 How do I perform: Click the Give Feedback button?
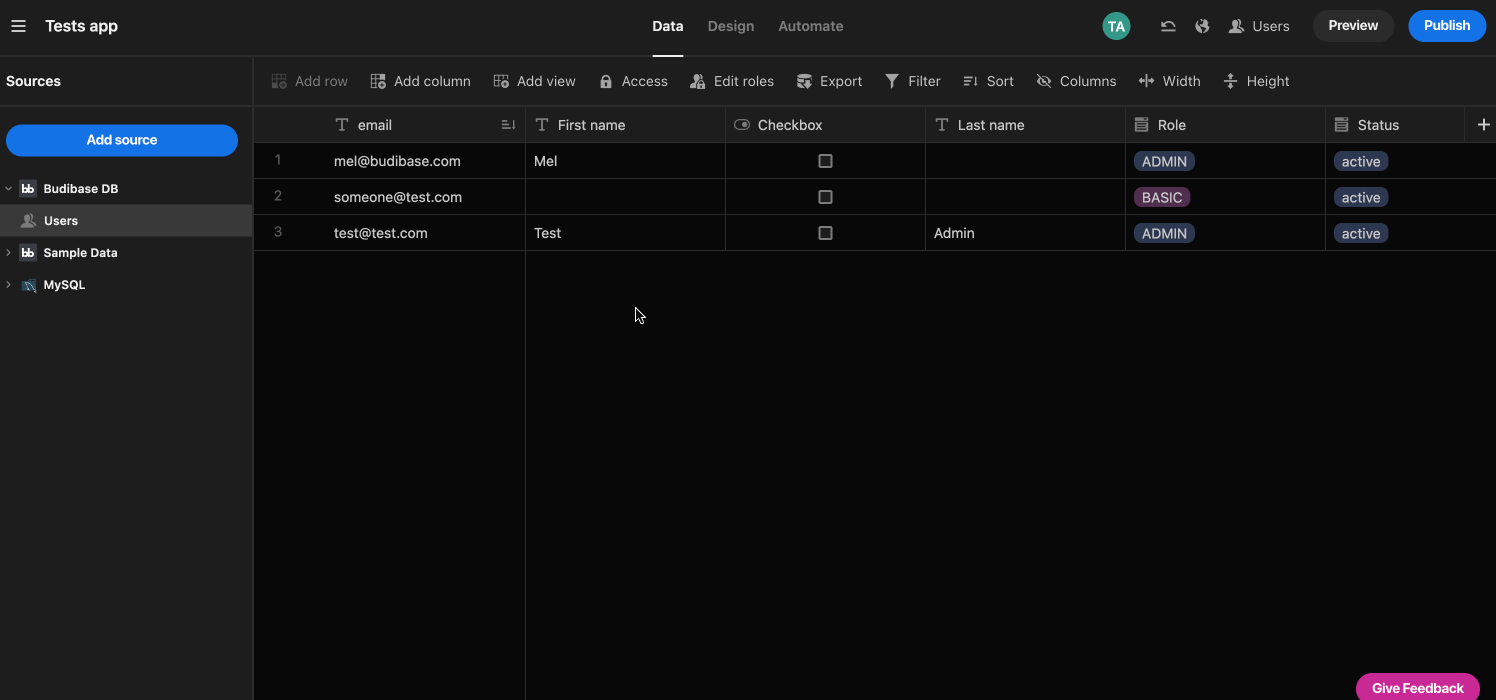tap(1417, 688)
